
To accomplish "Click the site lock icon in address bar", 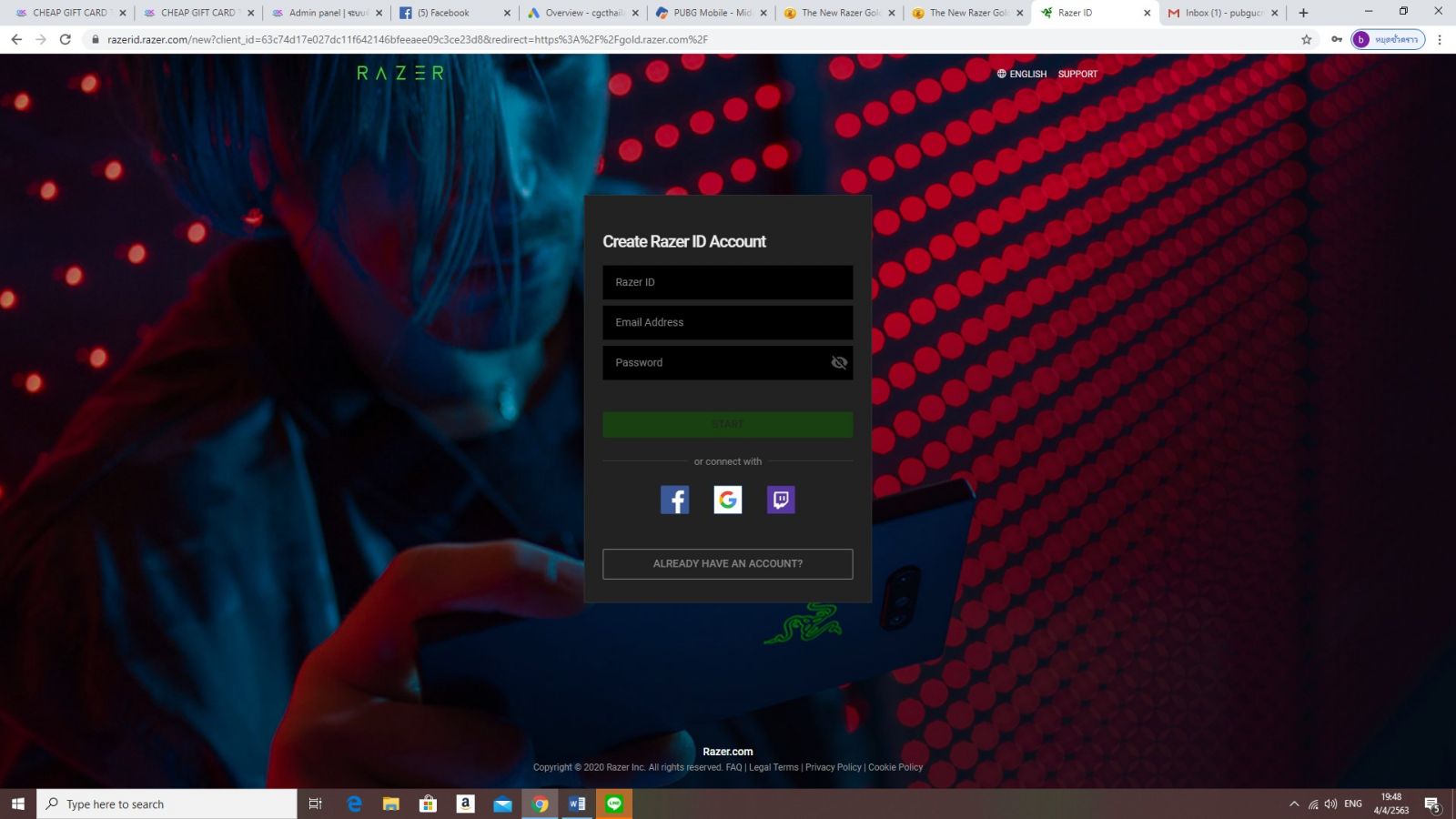I will click(95, 39).
